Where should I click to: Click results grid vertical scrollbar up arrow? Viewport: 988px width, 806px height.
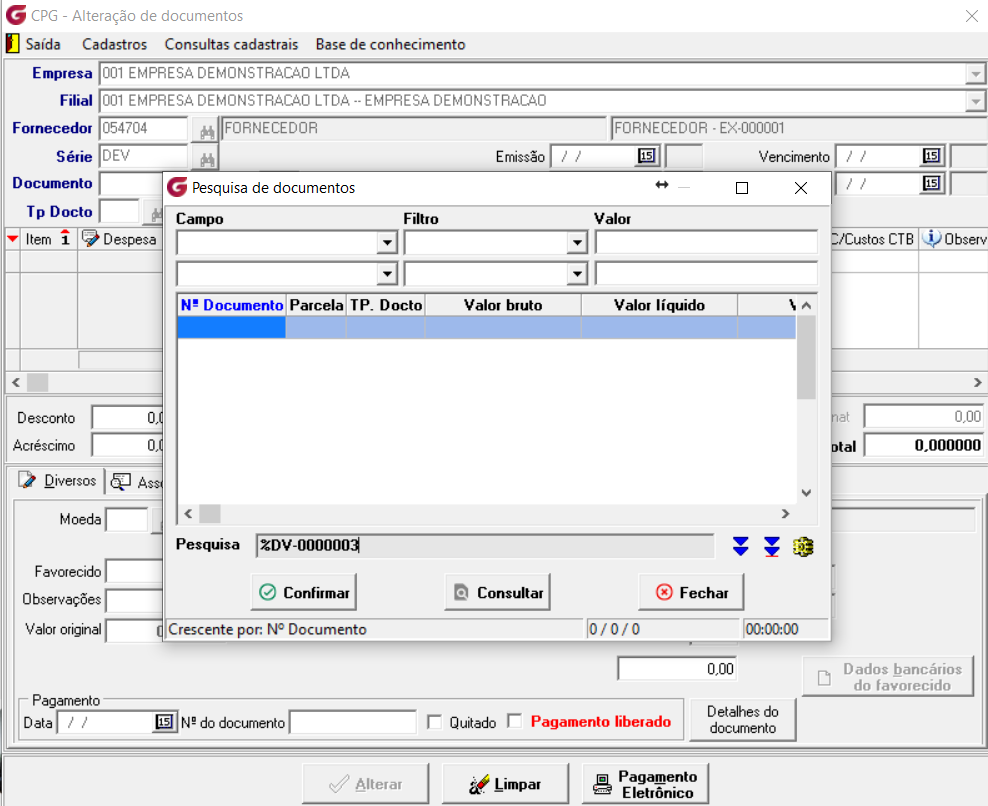pyautogui.click(x=806, y=305)
